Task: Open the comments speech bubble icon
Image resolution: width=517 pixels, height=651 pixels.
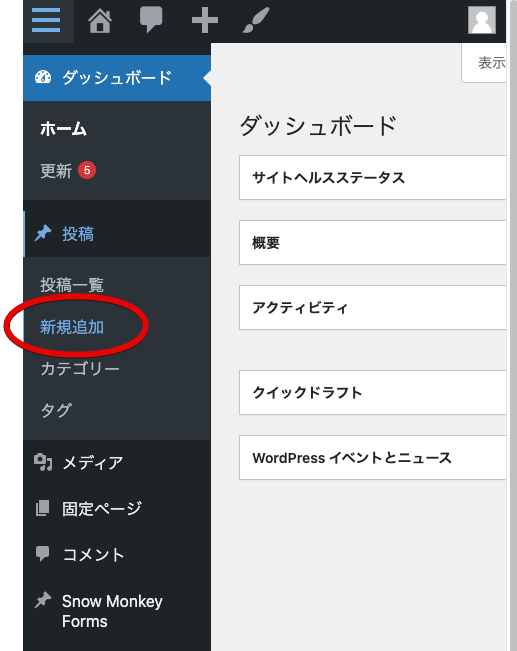Action: tap(151, 20)
